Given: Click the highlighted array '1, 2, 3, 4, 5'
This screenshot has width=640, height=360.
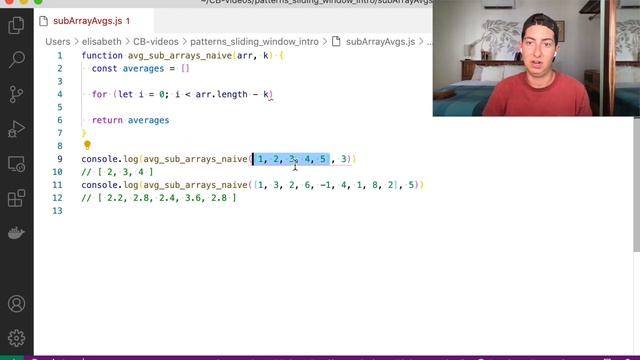Looking at the screenshot, I should coord(291,159).
